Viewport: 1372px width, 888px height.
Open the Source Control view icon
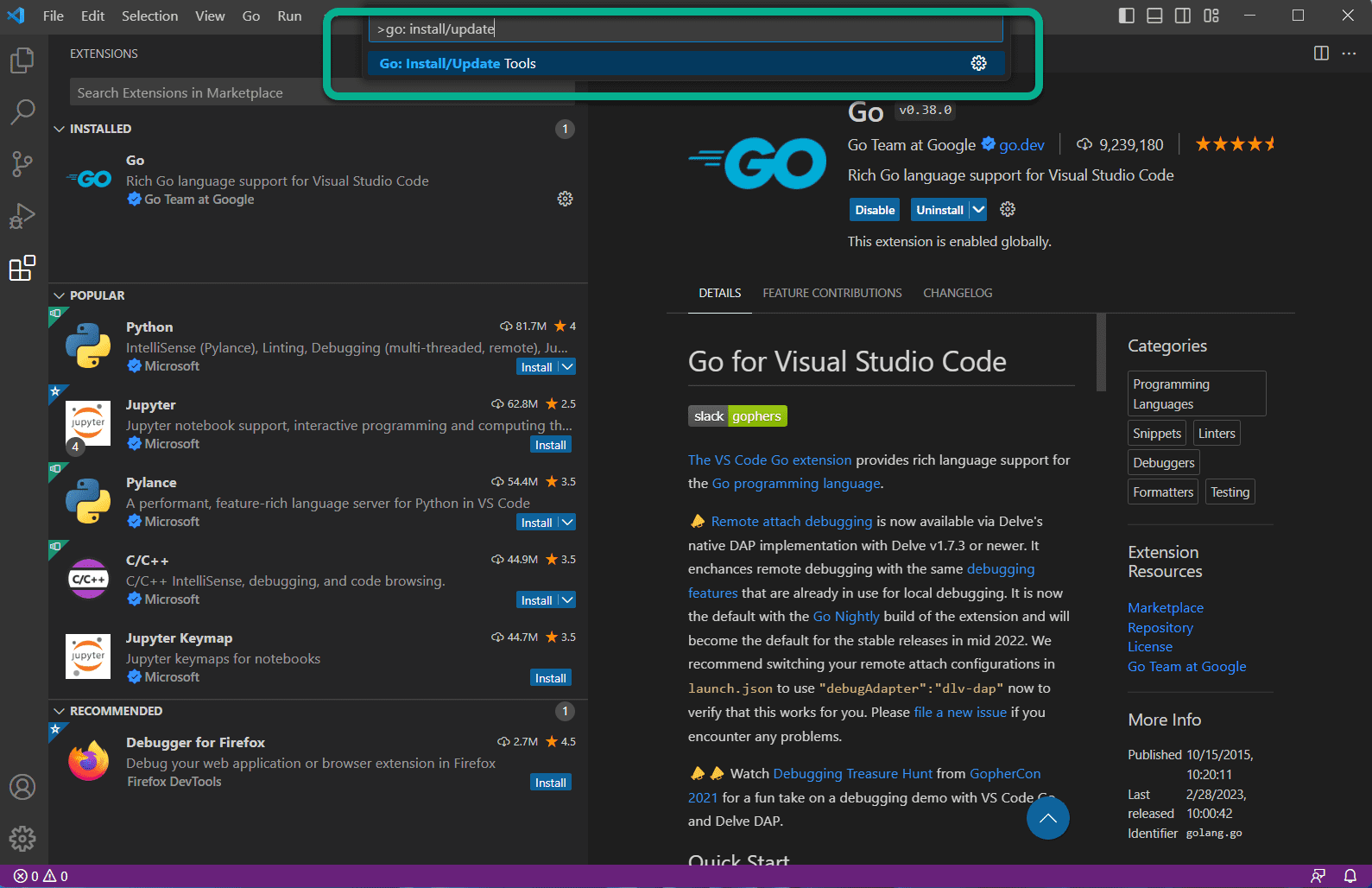[x=22, y=163]
